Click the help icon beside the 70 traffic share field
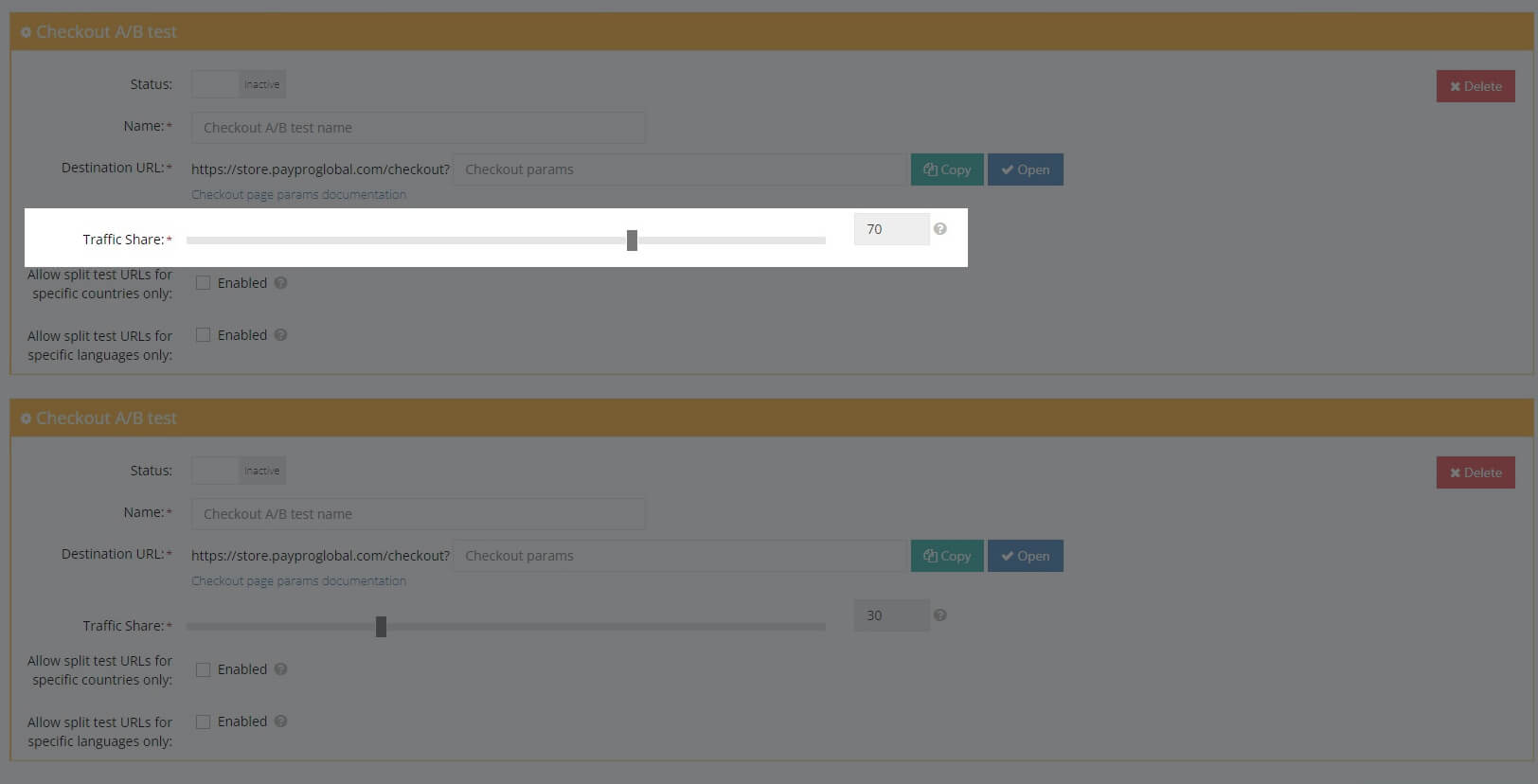The image size is (1538, 784). pos(939,229)
